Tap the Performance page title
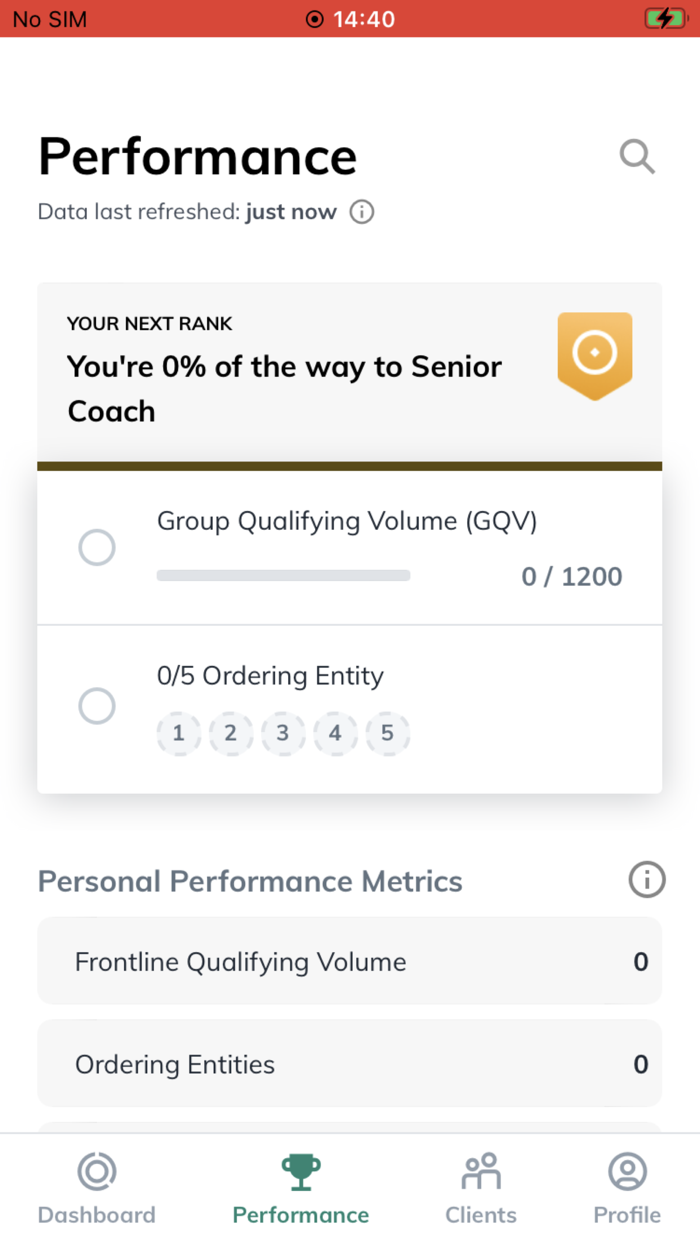 [x=197, y=157]
